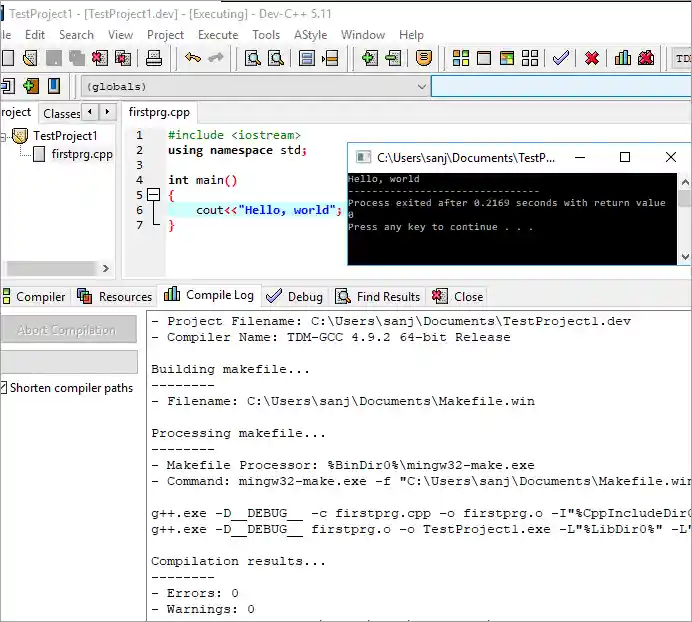
Task: Click the Compile icon with four colored squares
Action: coord(461,58)
